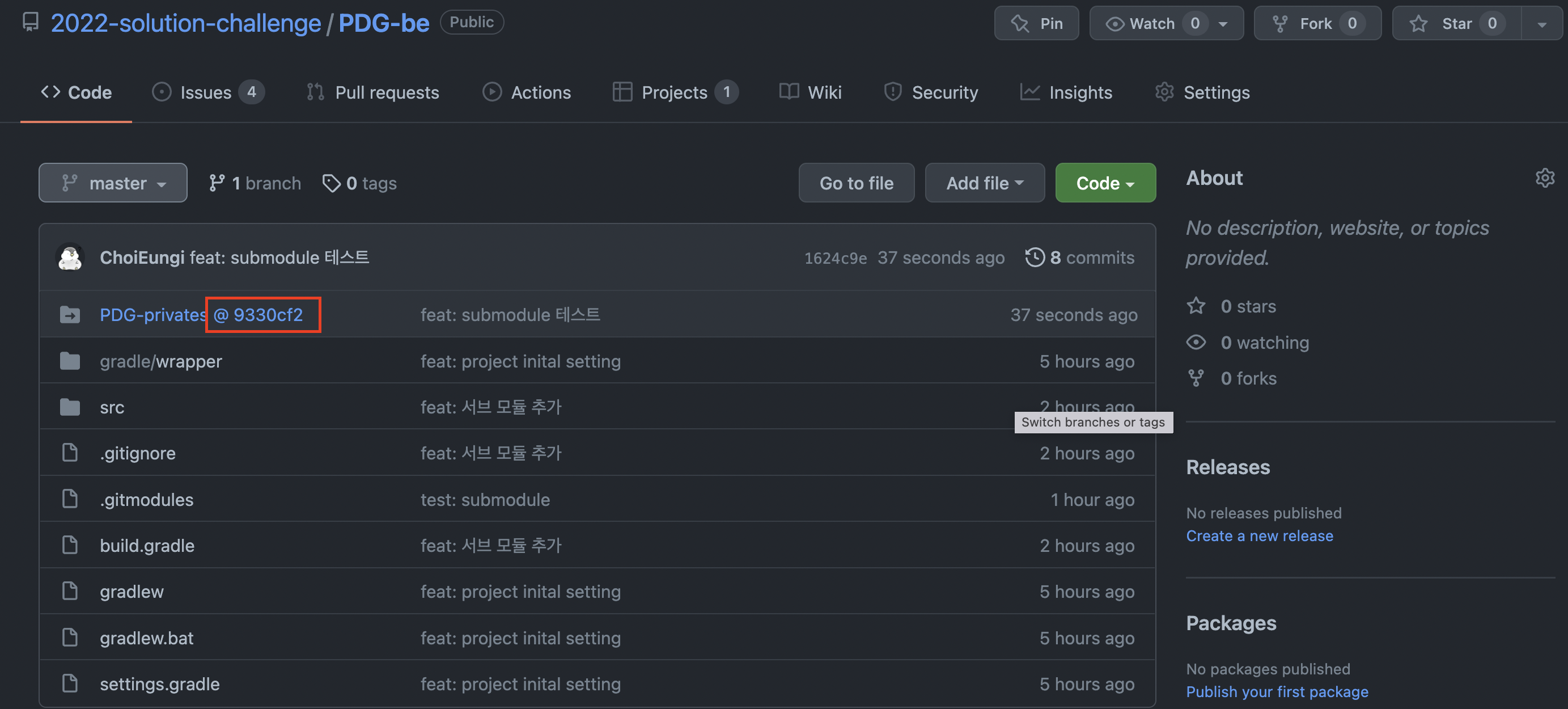Click the About section gear icon
Image resolution: width=1568 pixels, height=709 pixels.
(1544, 178)
